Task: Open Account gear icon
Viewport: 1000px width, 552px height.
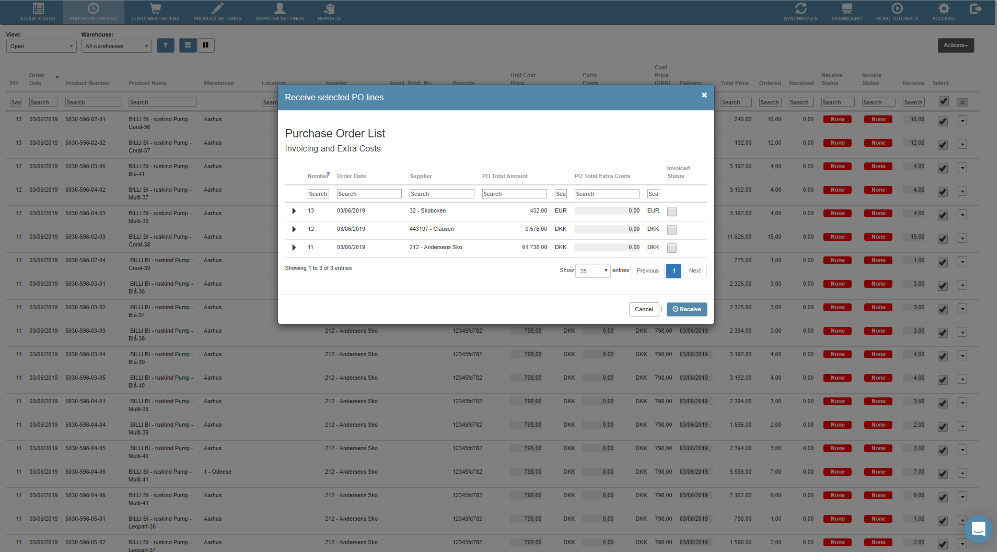Action: pos(943,11)
